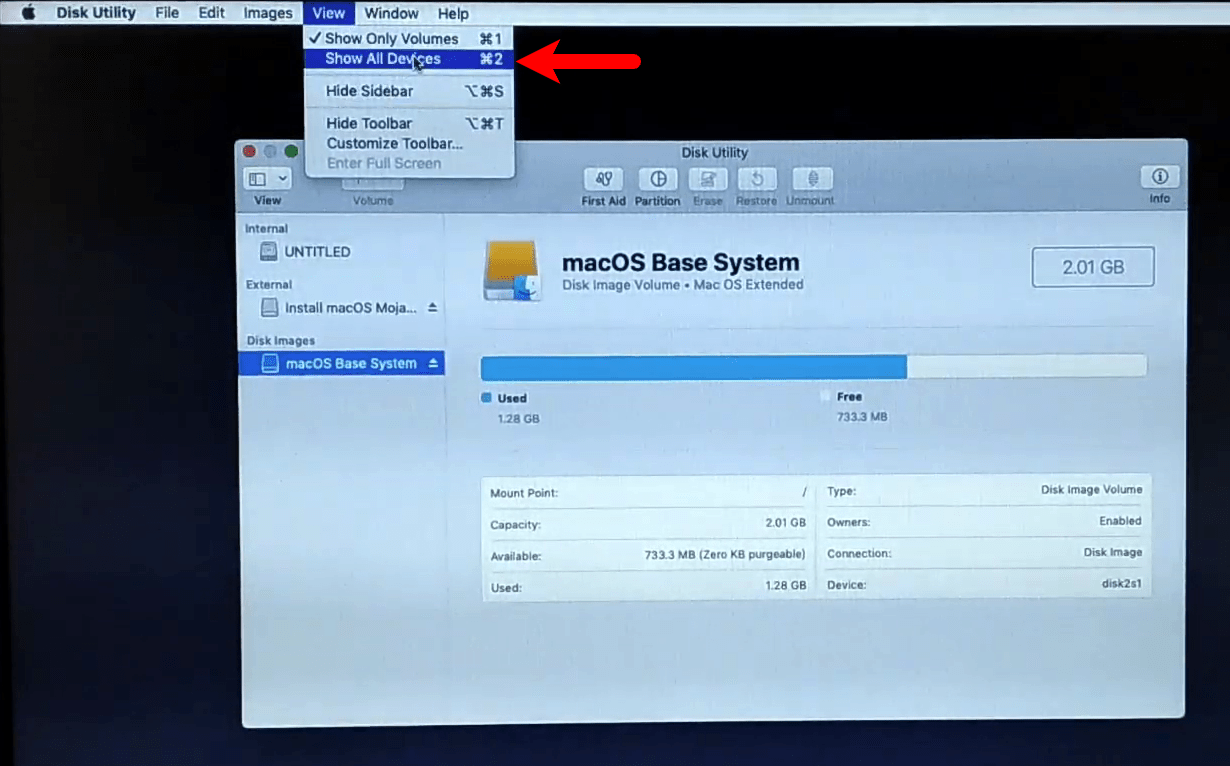The width and height of the screenshot is (1230, 766).
Task: Click the Available: row label
Action: (516, 557)
